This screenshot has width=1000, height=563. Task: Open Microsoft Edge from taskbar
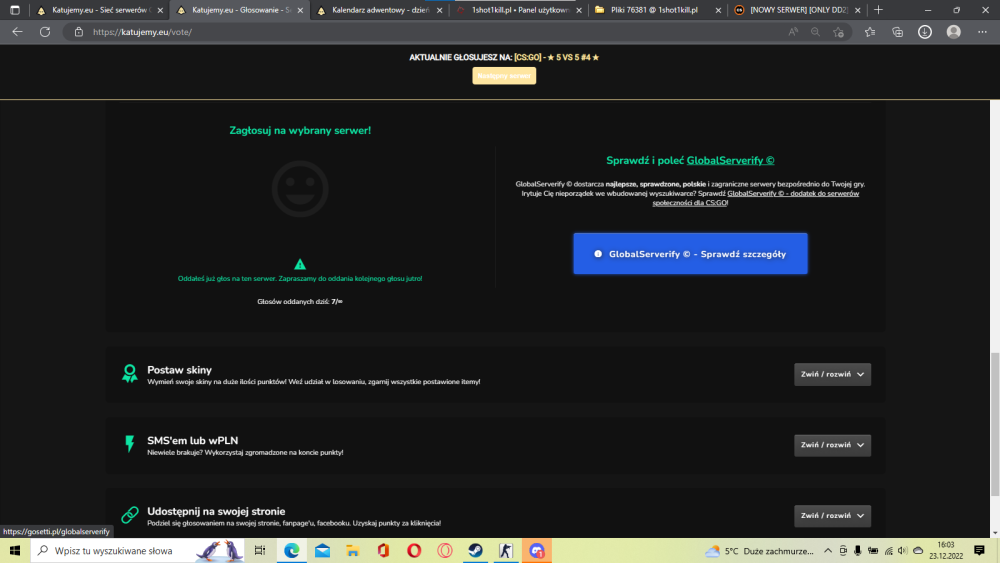[291, 550]
